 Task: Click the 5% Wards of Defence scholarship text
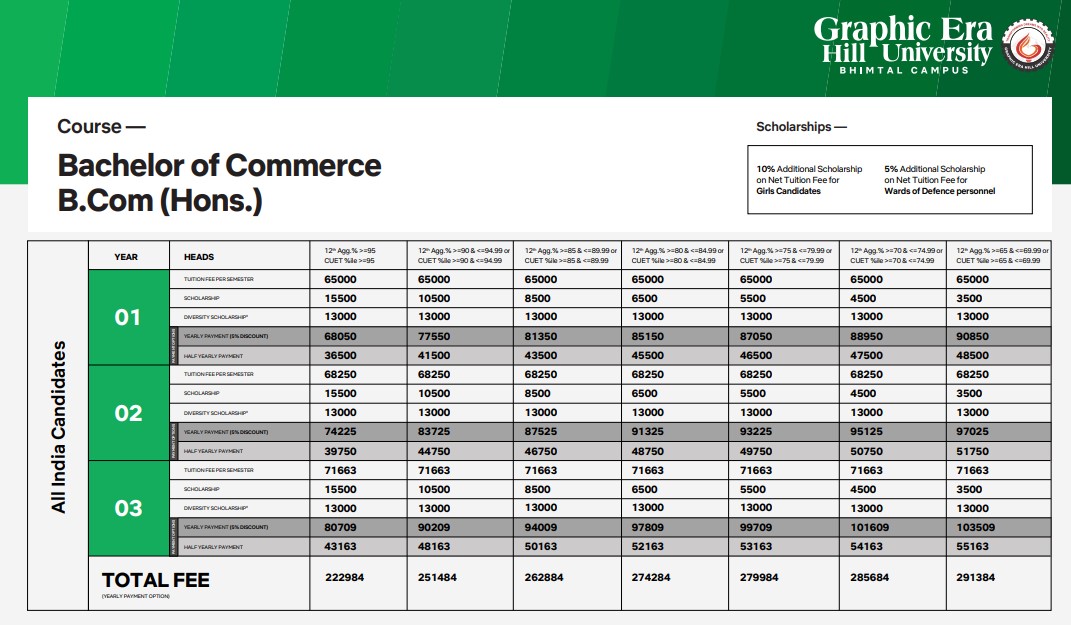click(940, 180)
